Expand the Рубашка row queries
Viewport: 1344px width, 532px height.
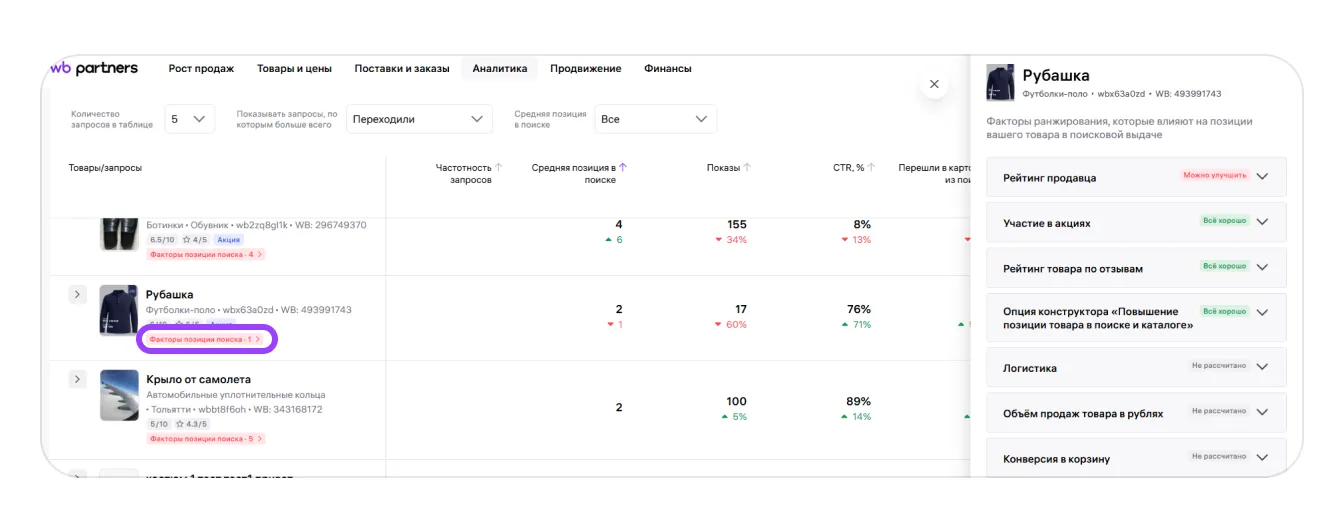click(77, 295)
